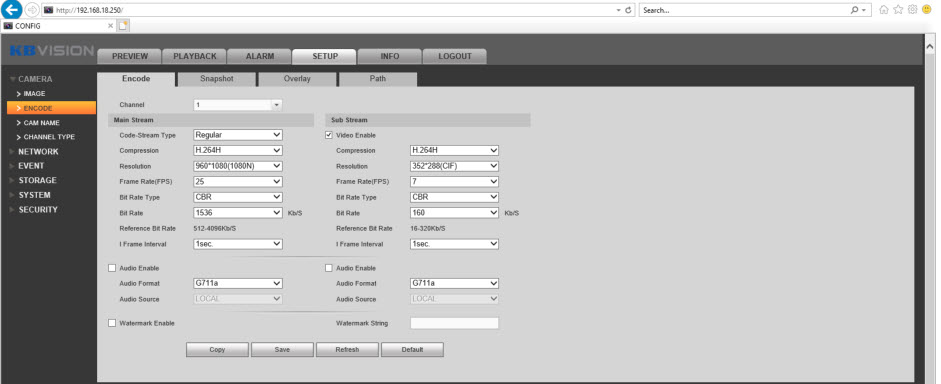This screenshot has width=941, height=384.
Task: Open the Channel dropdown
Action: (238, 105)
